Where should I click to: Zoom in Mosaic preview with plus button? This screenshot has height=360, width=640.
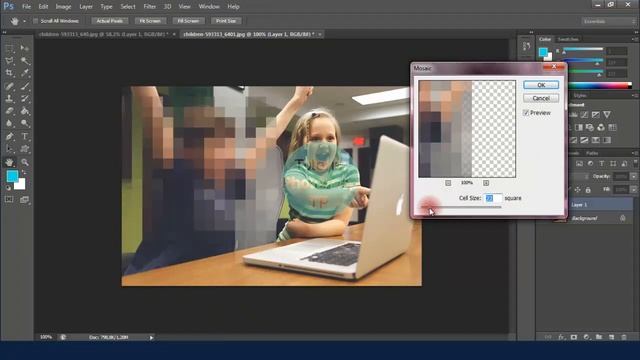[x=486, y=183]
